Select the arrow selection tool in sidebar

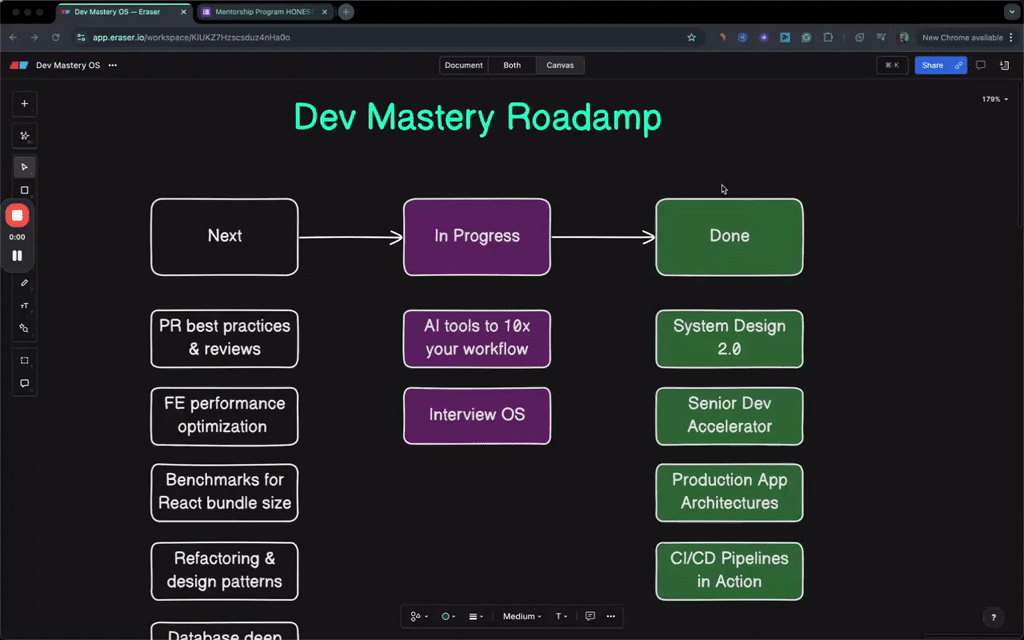24,166
